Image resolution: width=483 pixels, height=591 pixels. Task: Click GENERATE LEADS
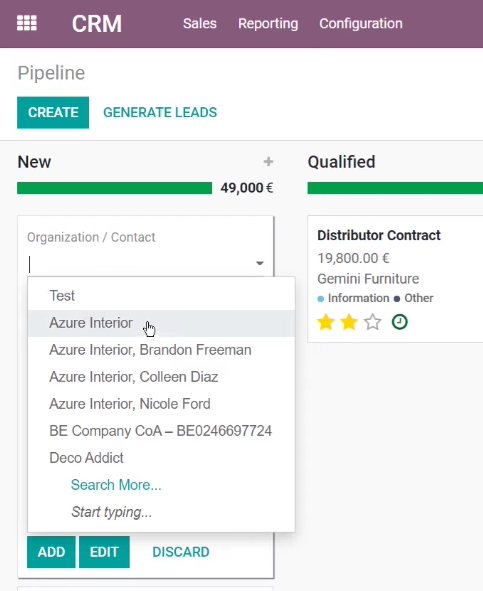pyautogui.click(x=160, y=112)
